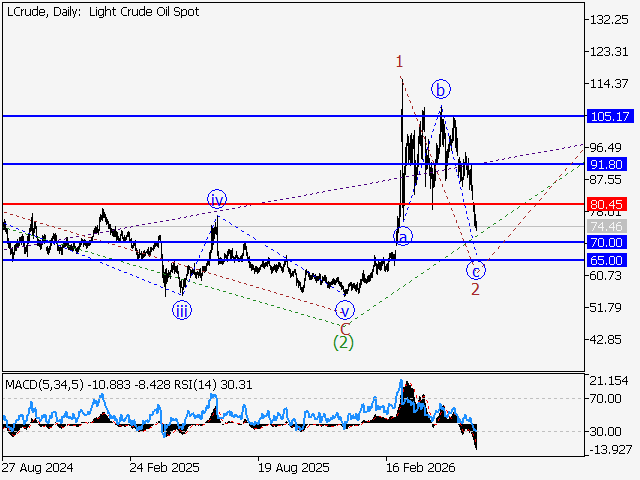Select the circled wave label iv
Screen dimensions: 640x480
(217, 200)
